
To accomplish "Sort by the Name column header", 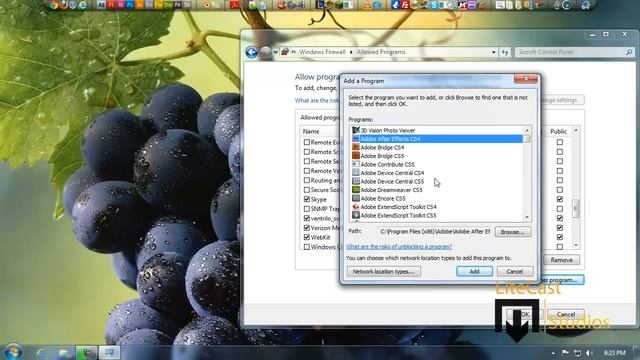I will 311,131.
